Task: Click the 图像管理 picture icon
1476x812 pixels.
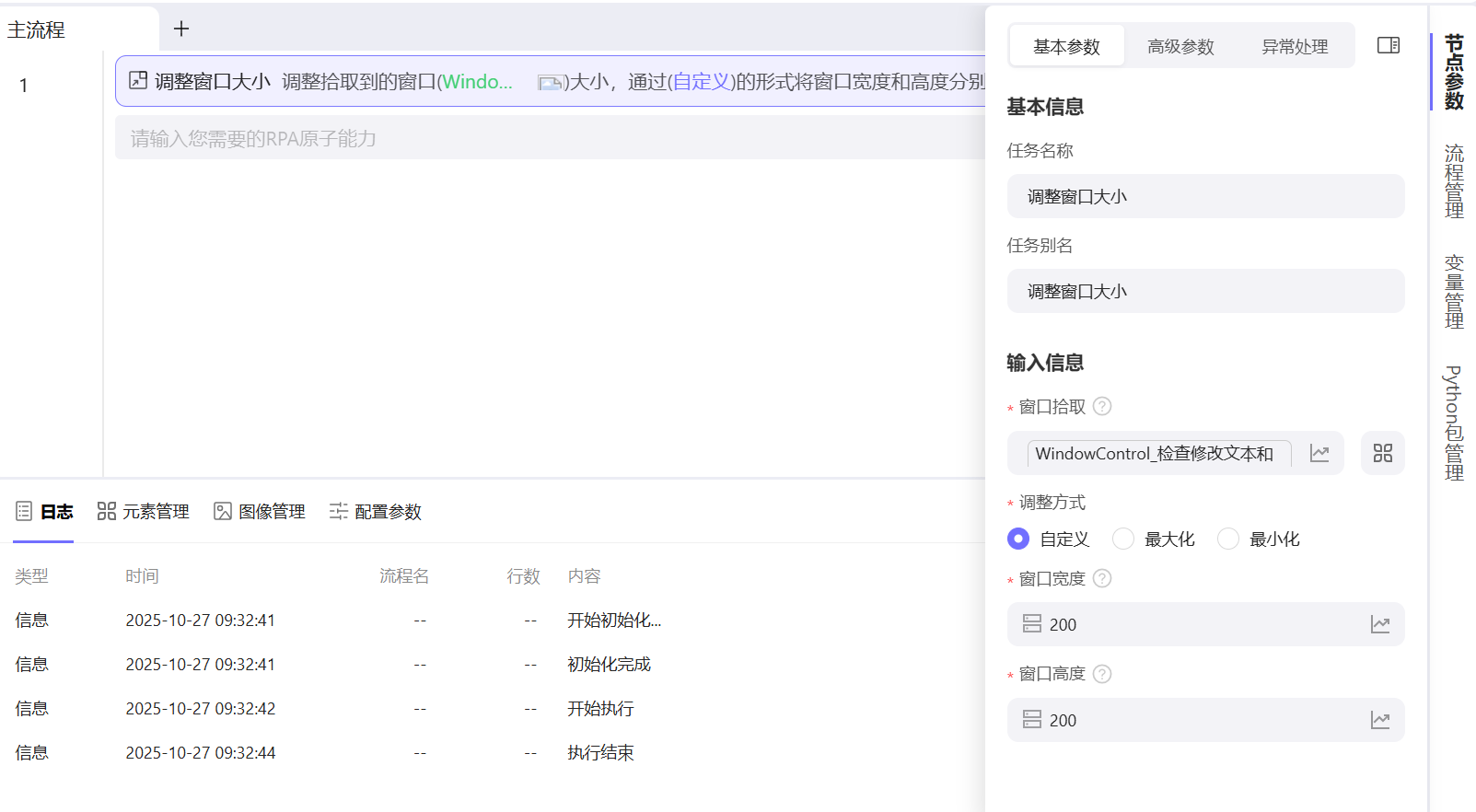Action: (x=223, y=511)
